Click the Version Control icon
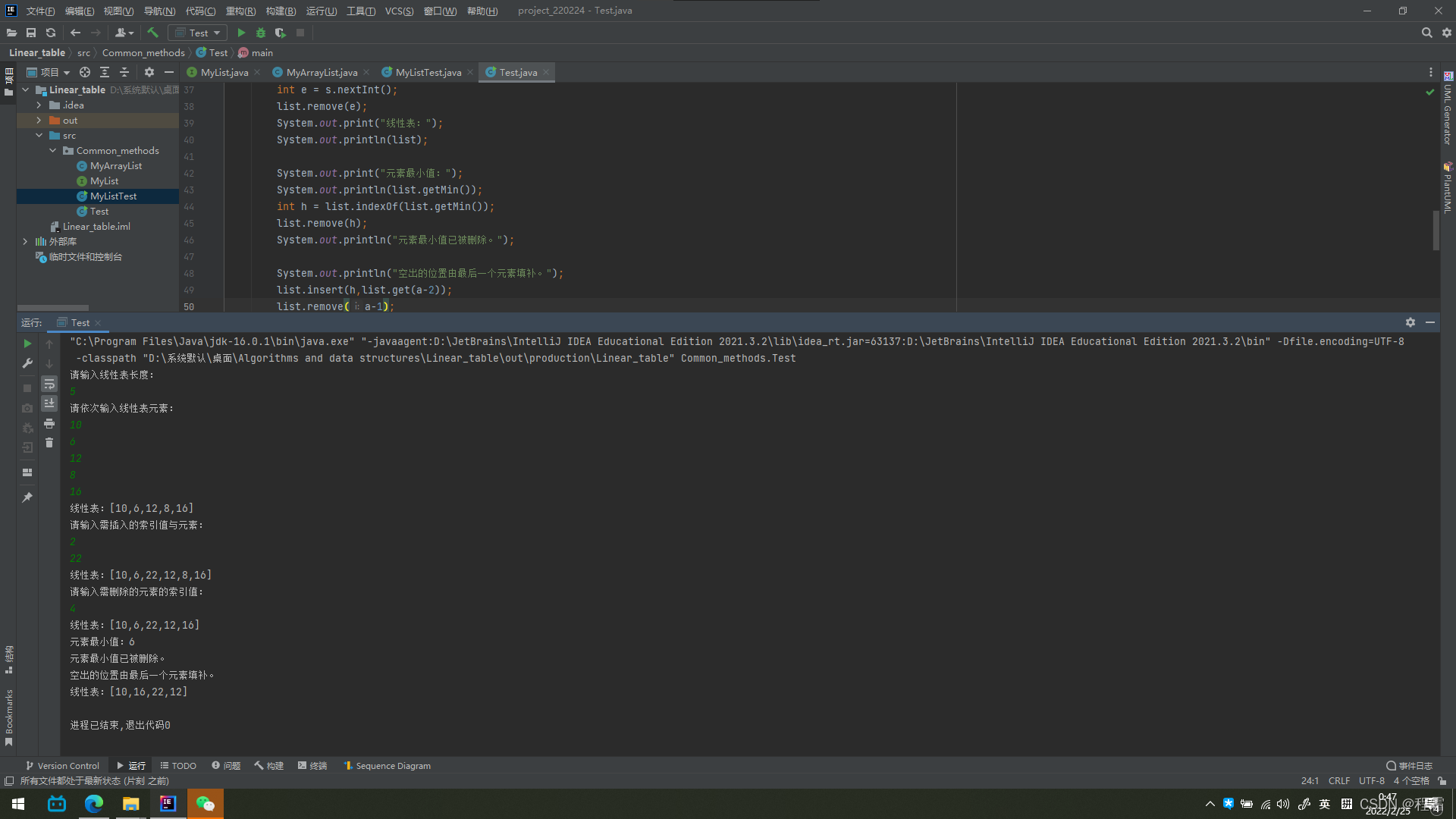 [x=30, y=765]
